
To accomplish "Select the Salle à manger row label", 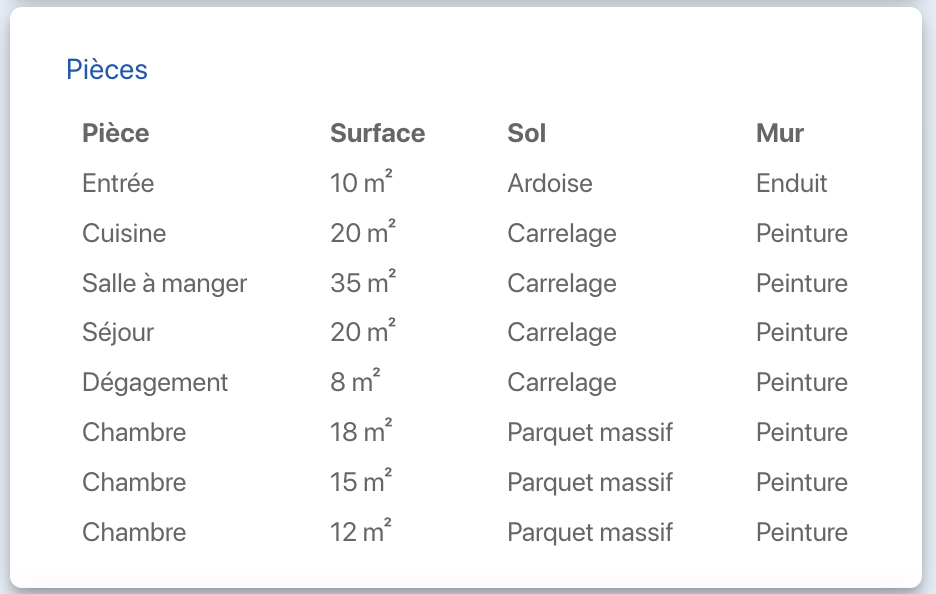I will point(164,284).
